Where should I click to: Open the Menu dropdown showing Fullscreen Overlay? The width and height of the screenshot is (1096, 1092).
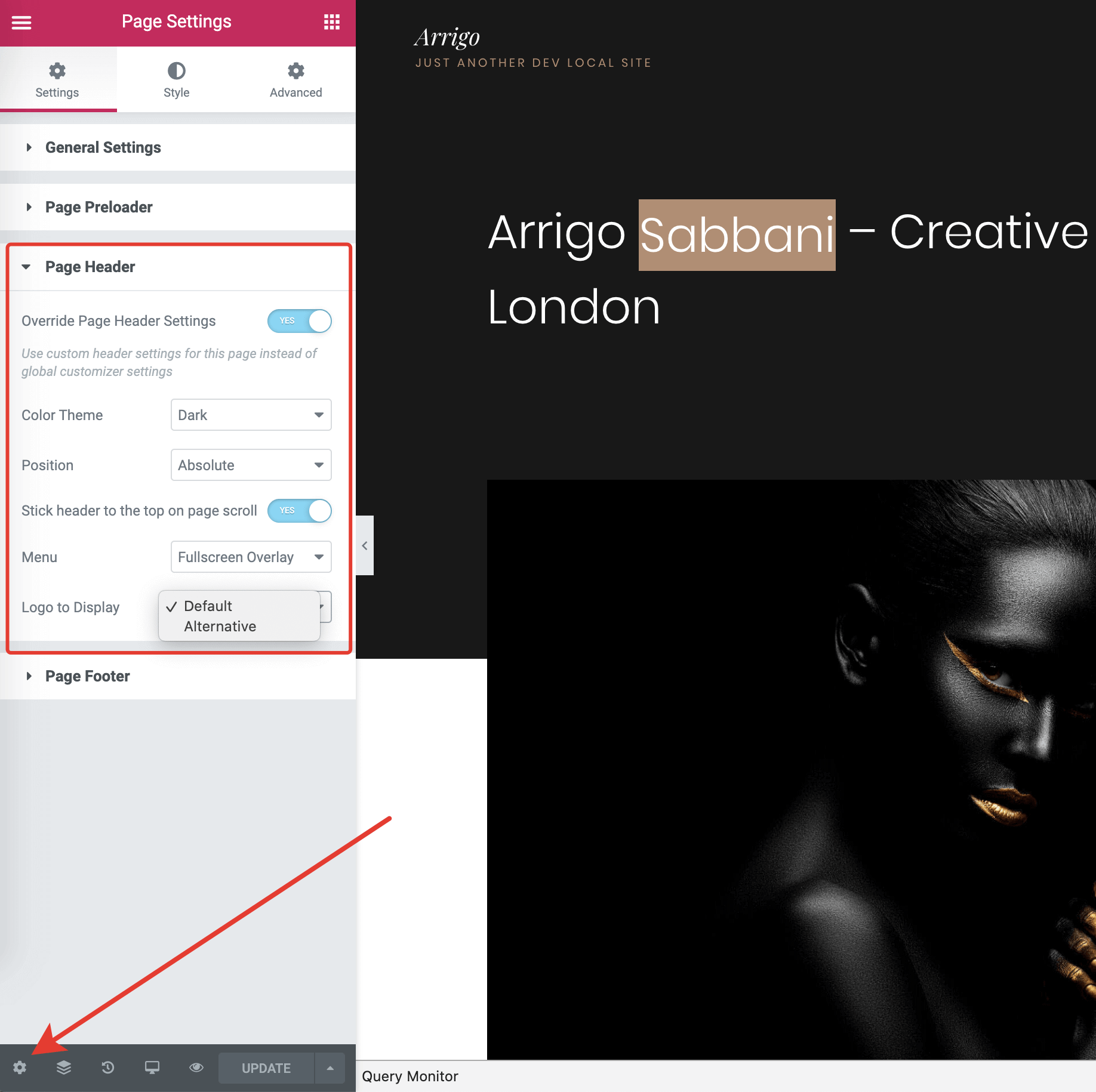tap(251, 557)
